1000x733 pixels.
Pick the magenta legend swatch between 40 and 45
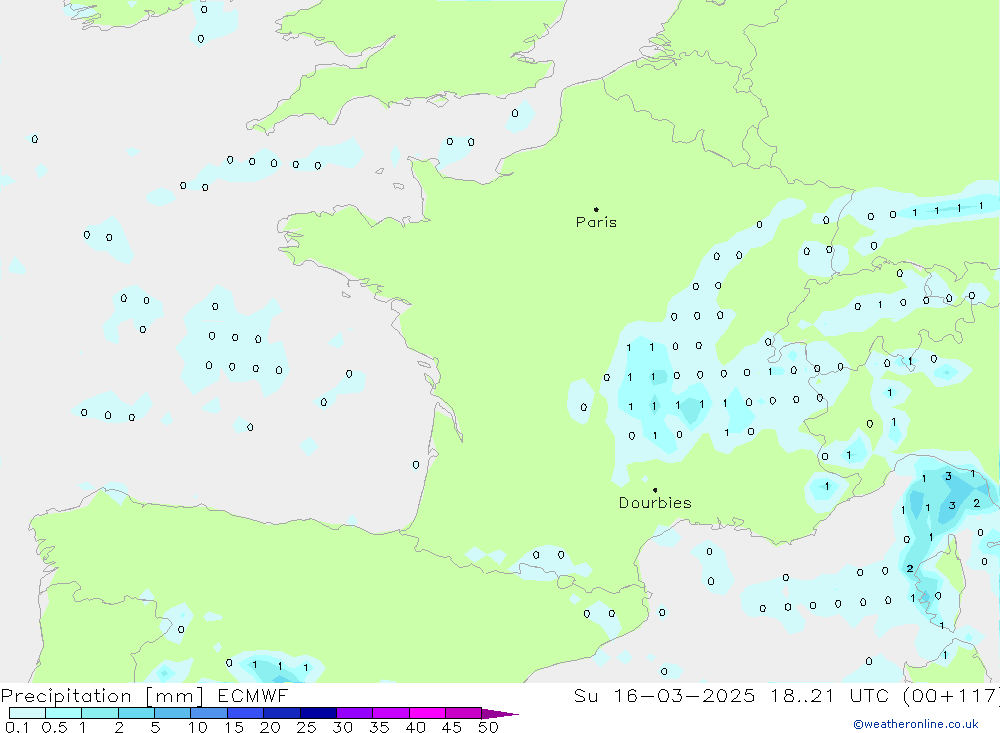tap(427, 713)
